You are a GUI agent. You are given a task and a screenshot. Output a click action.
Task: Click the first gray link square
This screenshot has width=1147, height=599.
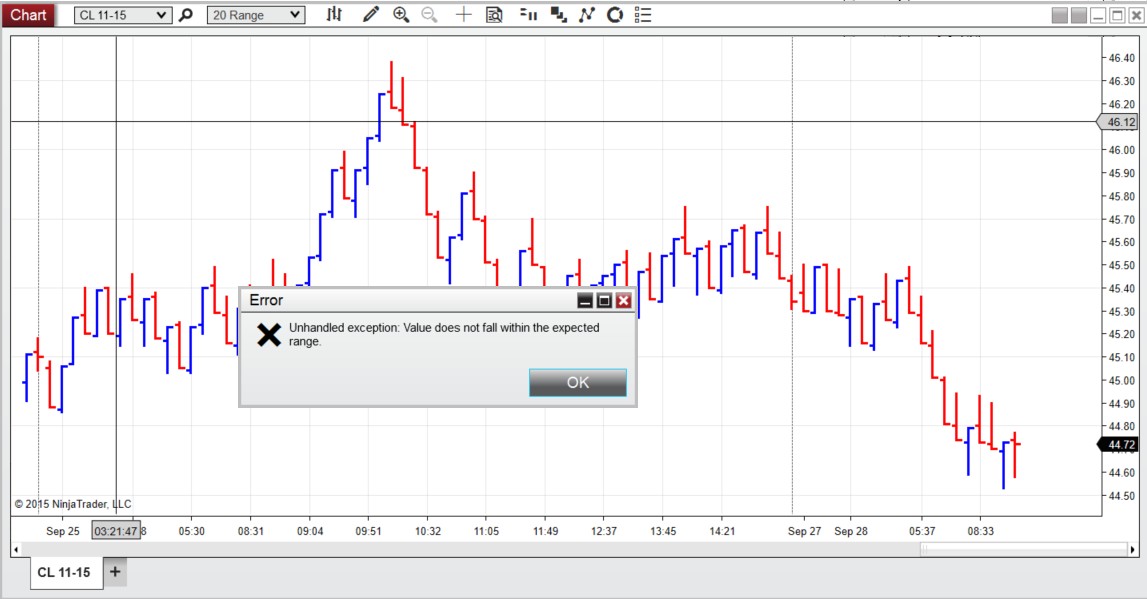[x=1059, y=15]
